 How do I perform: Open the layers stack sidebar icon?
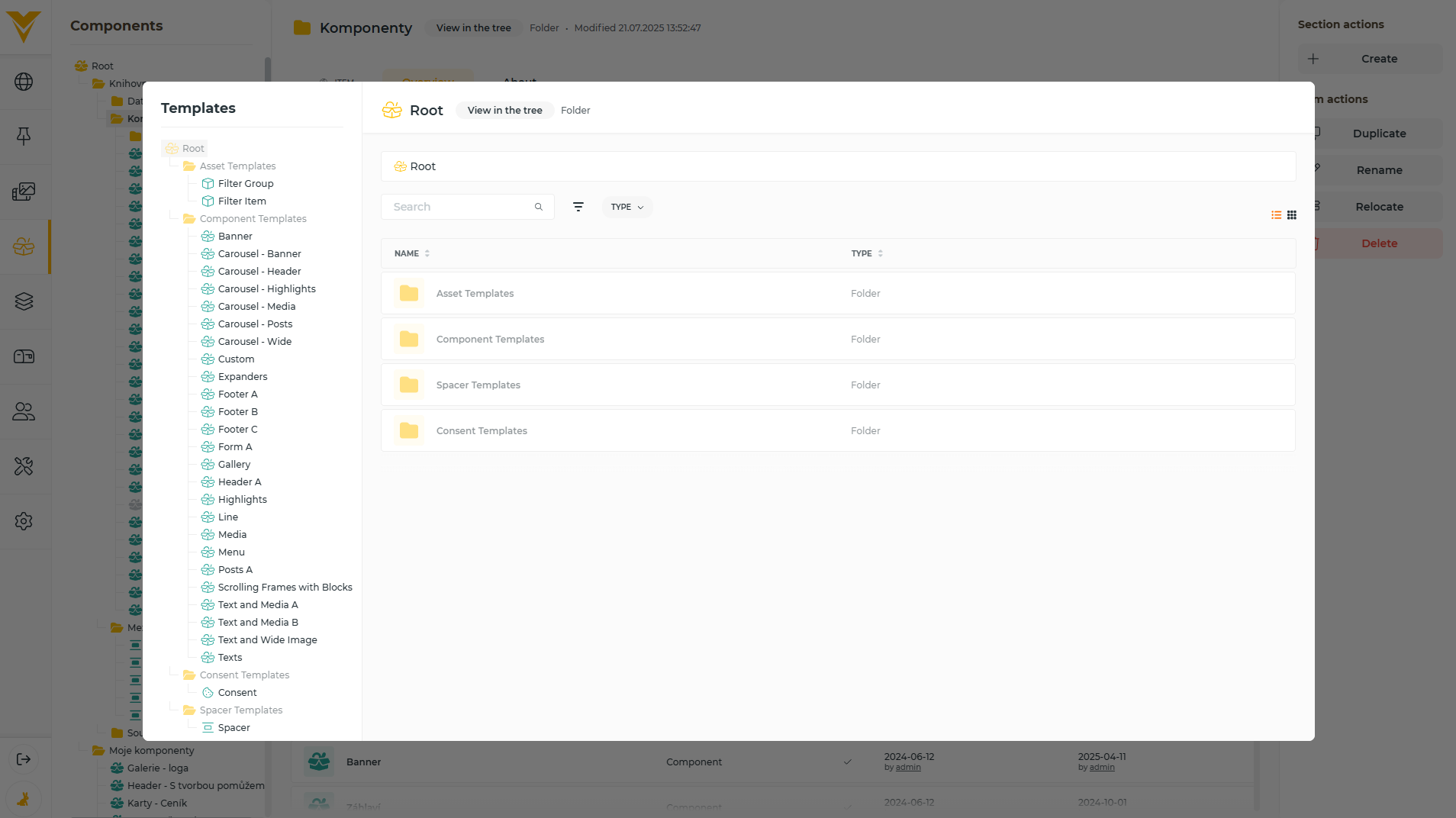[24, 301]
